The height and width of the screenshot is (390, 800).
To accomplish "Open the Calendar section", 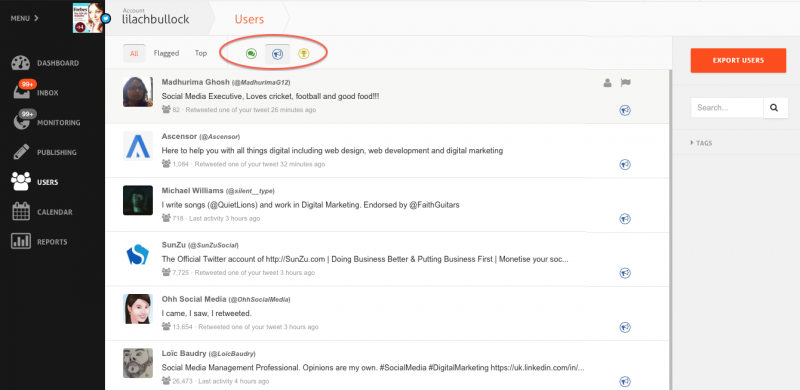I will click(x=42, y=212).
